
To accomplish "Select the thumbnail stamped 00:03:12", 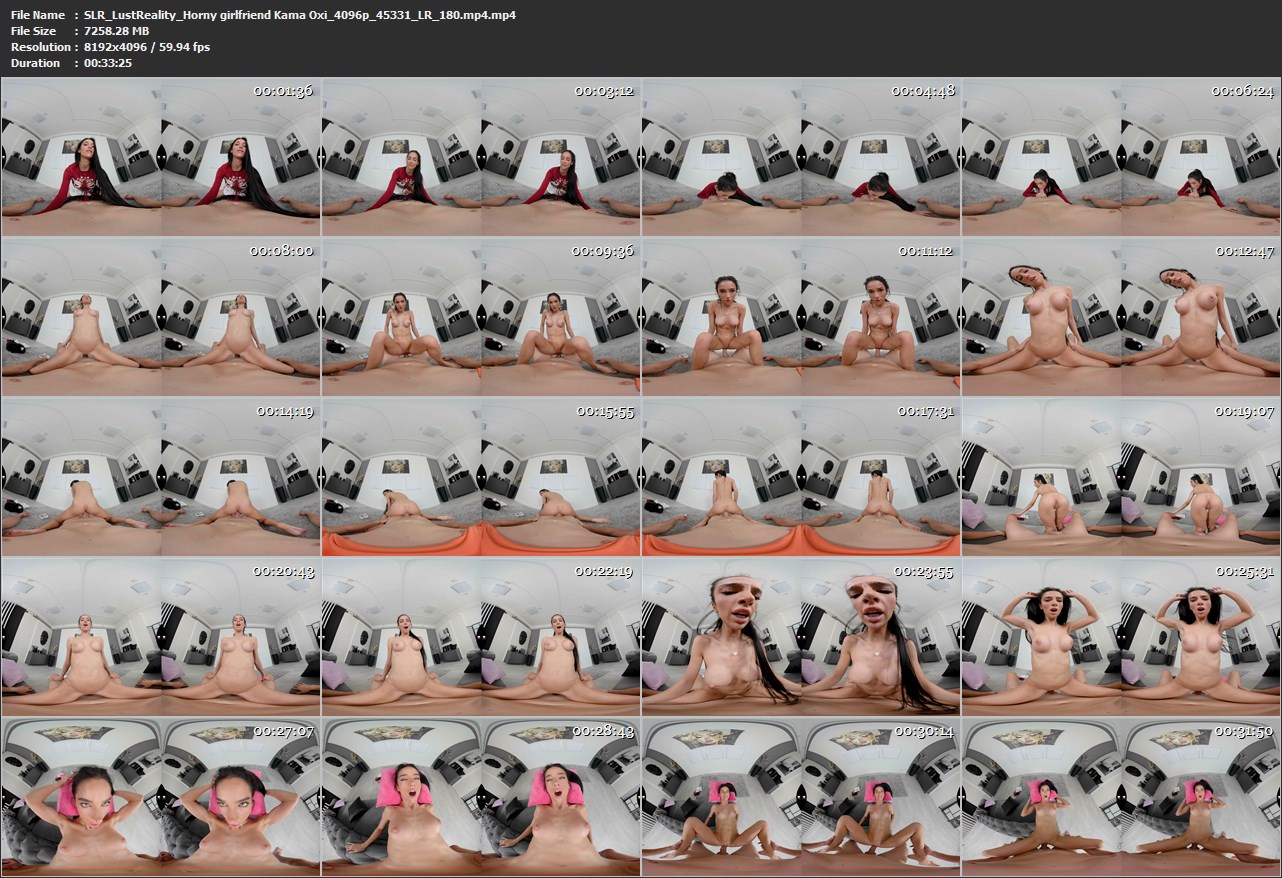I will 481,157.
